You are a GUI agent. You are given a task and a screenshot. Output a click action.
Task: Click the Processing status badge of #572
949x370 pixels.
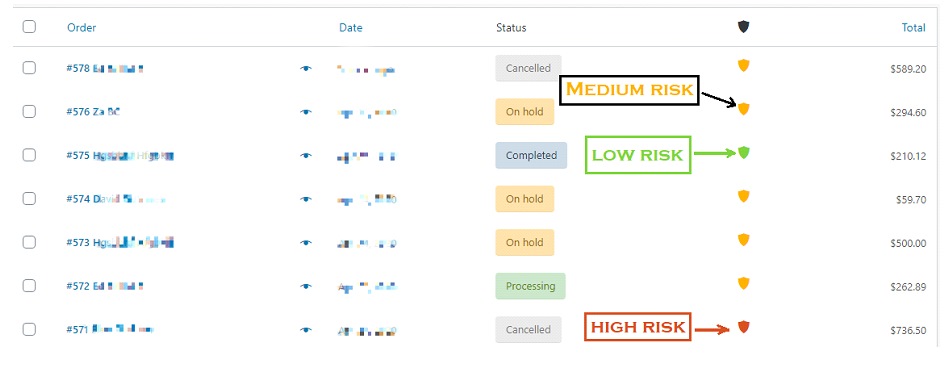pyautogui.click(x=530, y=286)
